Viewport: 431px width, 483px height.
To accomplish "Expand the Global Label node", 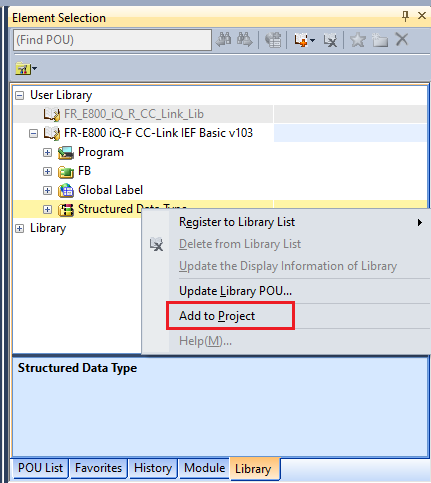I will pyautogui.click(x=48, y=191).
